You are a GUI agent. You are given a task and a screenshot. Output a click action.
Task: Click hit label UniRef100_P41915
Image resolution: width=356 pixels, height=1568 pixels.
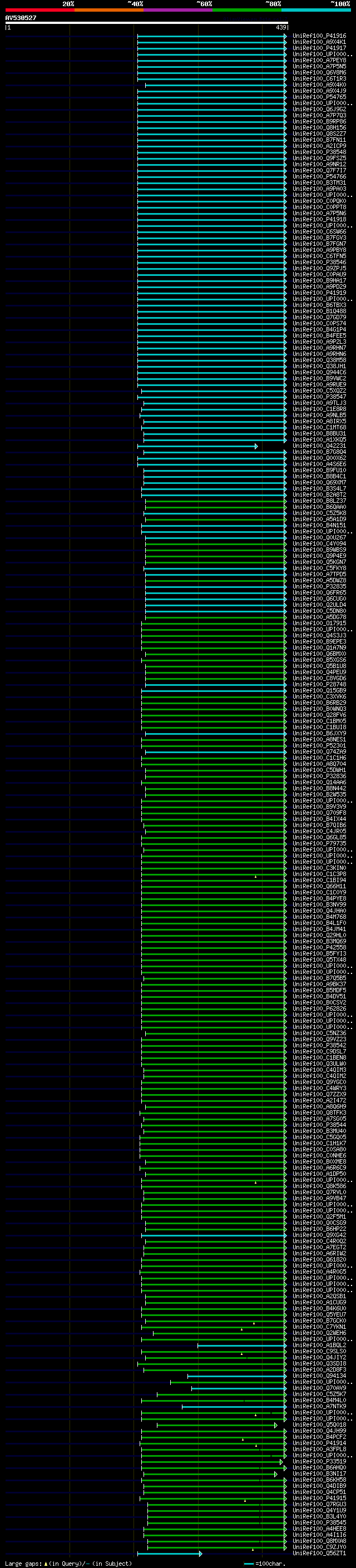(x=319, y=1498)
